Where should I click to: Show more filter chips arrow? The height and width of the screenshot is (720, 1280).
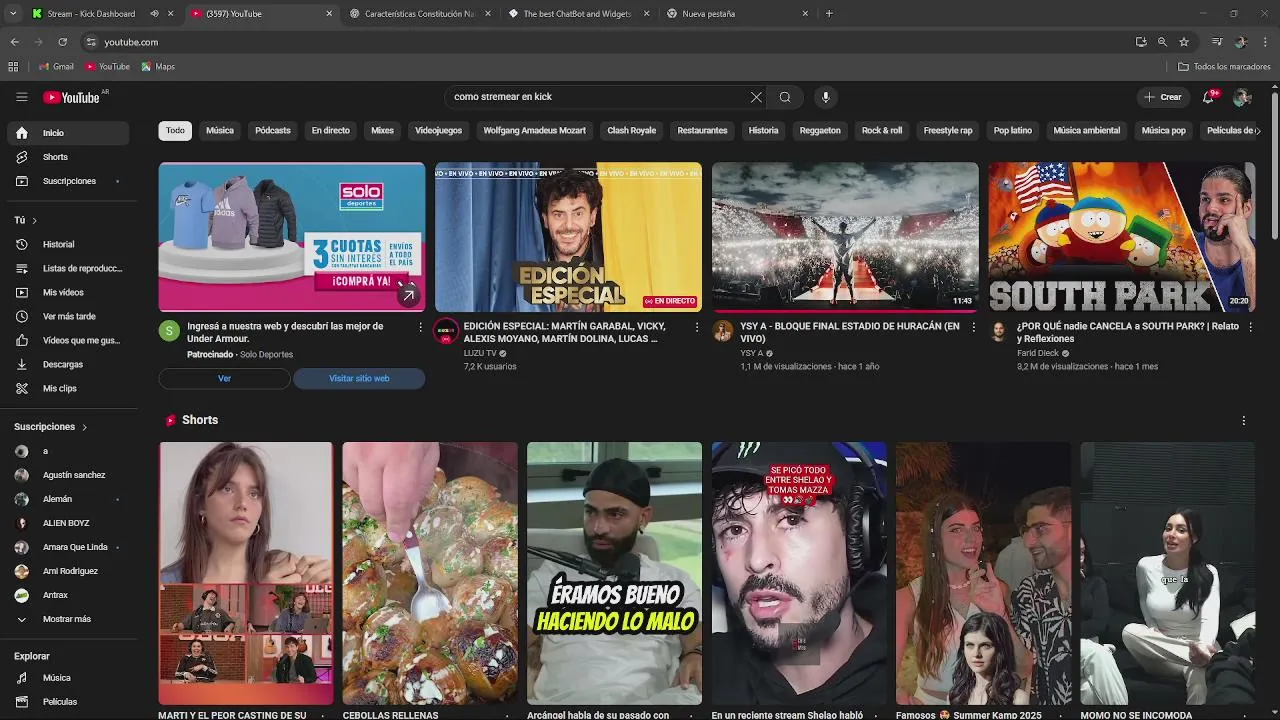tap(1258, 131)
